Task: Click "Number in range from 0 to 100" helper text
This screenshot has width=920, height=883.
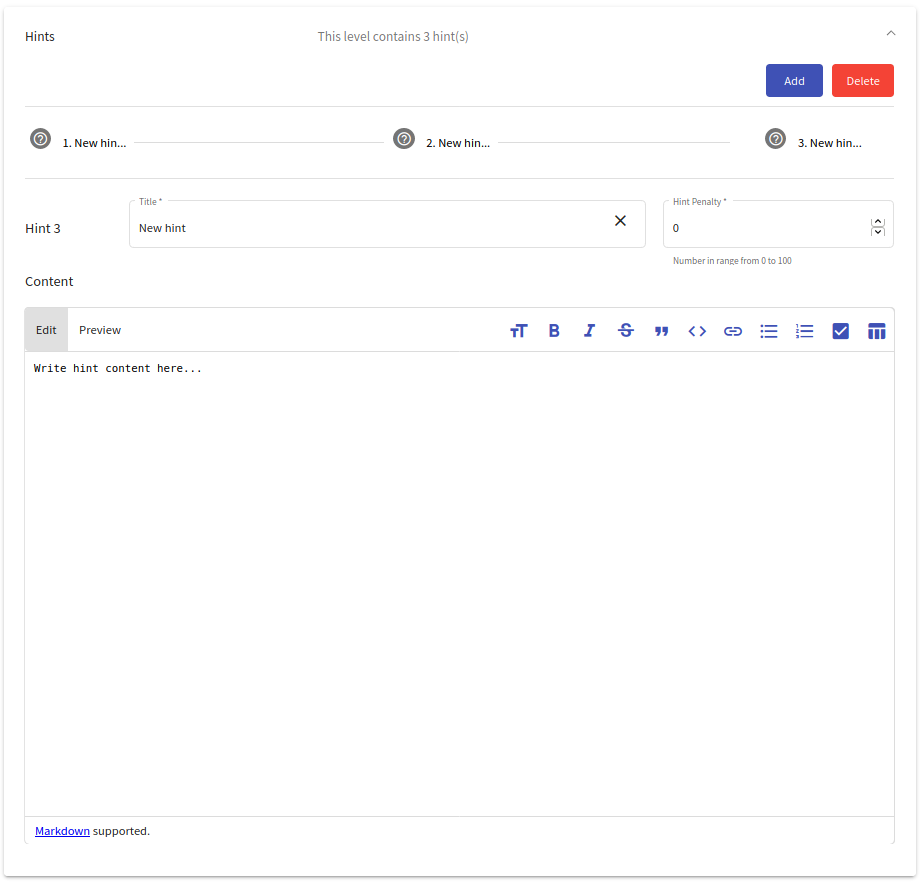Action: pos(732,261)
